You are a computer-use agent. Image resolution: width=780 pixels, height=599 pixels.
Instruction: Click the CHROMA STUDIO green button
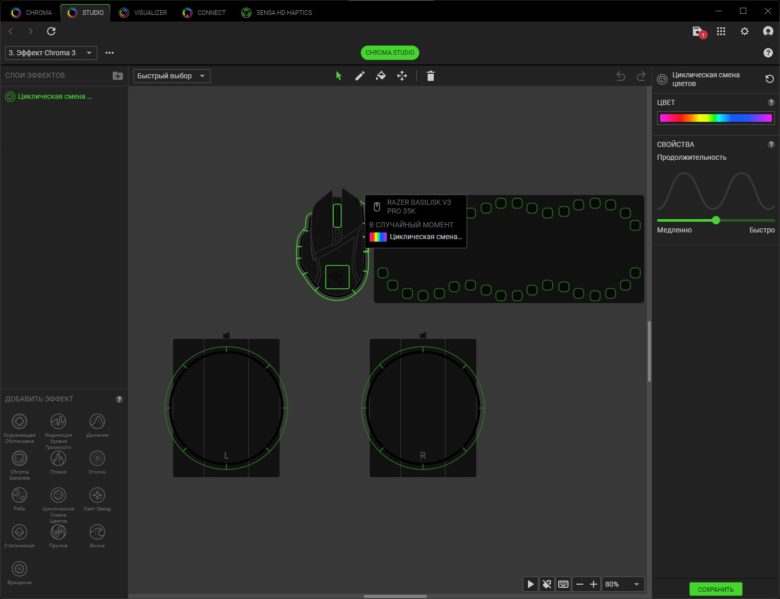[390, 52]
